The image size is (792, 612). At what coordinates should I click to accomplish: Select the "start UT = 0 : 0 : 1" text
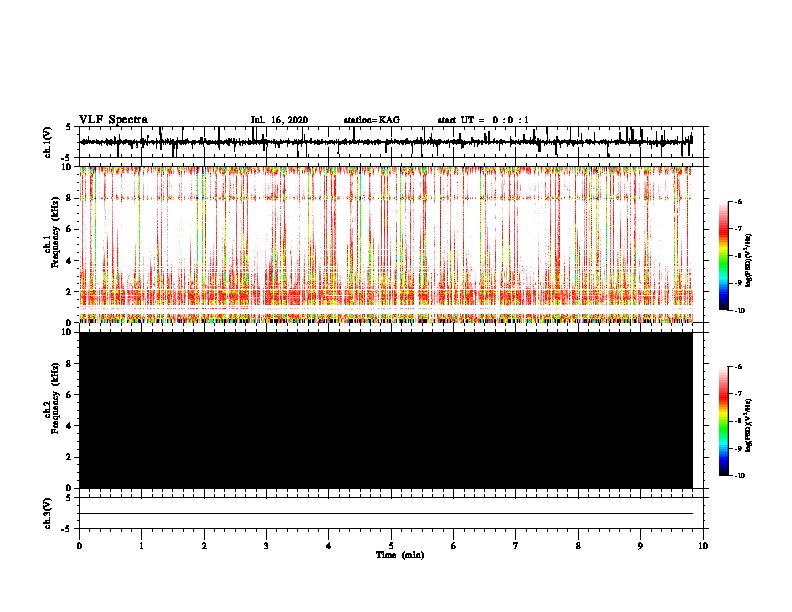point(483,120)
